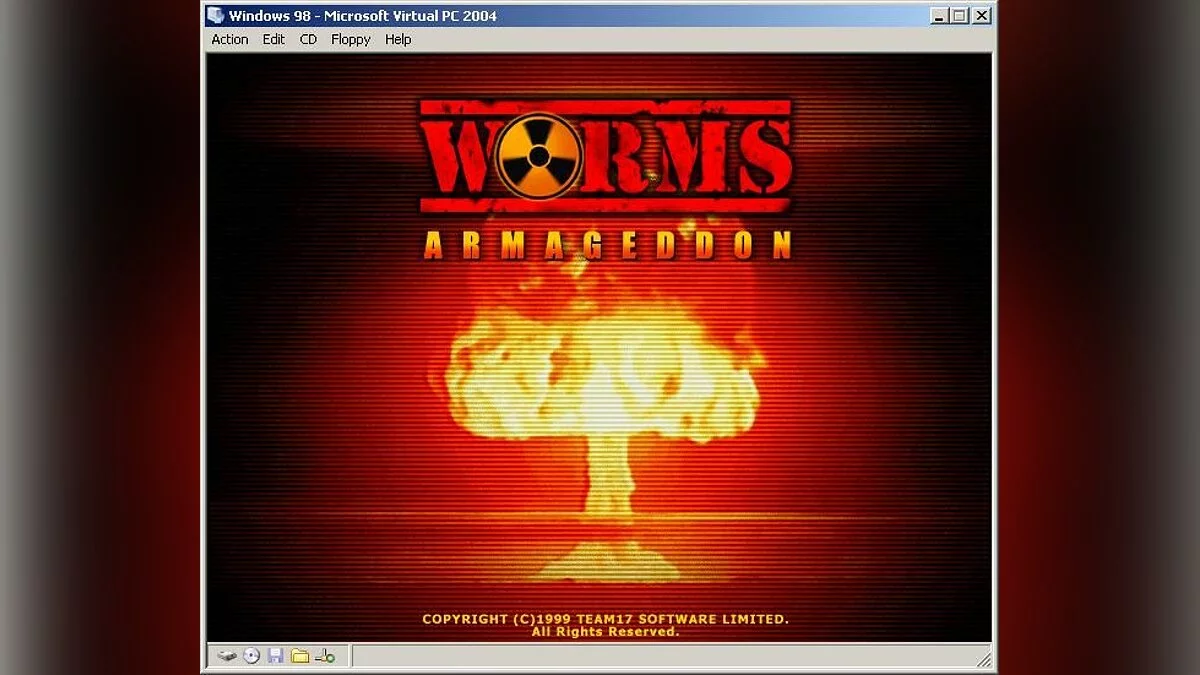Viewport: 1200px width, 675px height.
Task: Click the Windows 98 window title text
Action: 362,15
